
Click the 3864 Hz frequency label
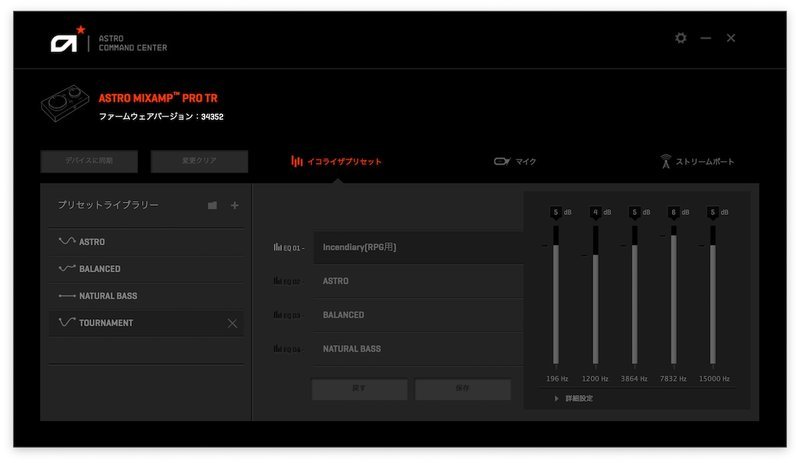[634, 379]
